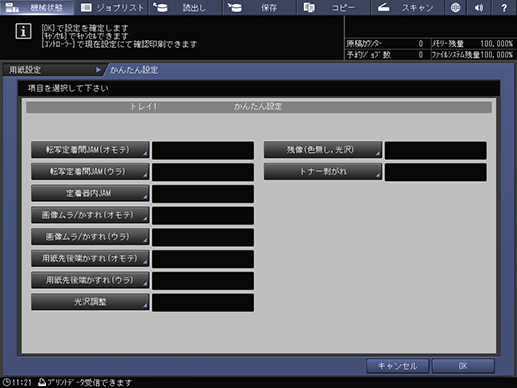Click value field beside 画像ムラ/かすれ(オモテ)
Viewport: 517px width, 388px height.
click(x=203, y=216)
